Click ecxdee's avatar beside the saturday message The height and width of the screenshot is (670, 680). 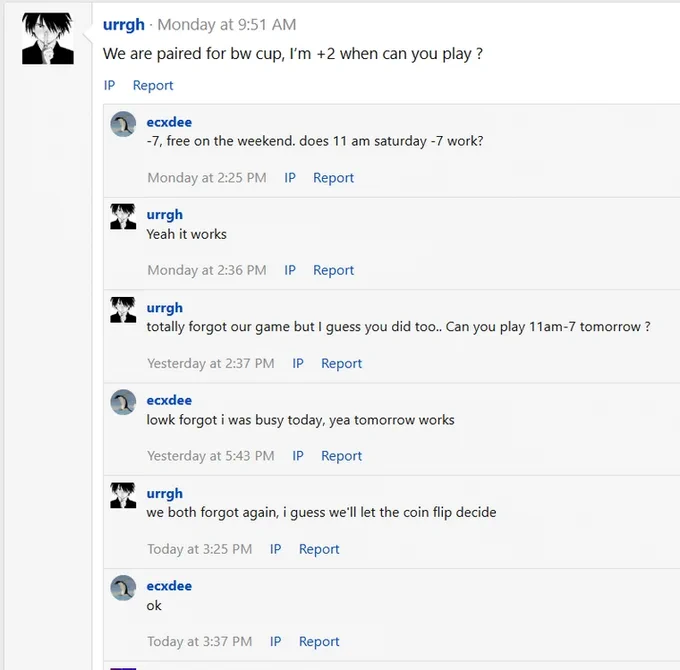click(x=123, y=124)
